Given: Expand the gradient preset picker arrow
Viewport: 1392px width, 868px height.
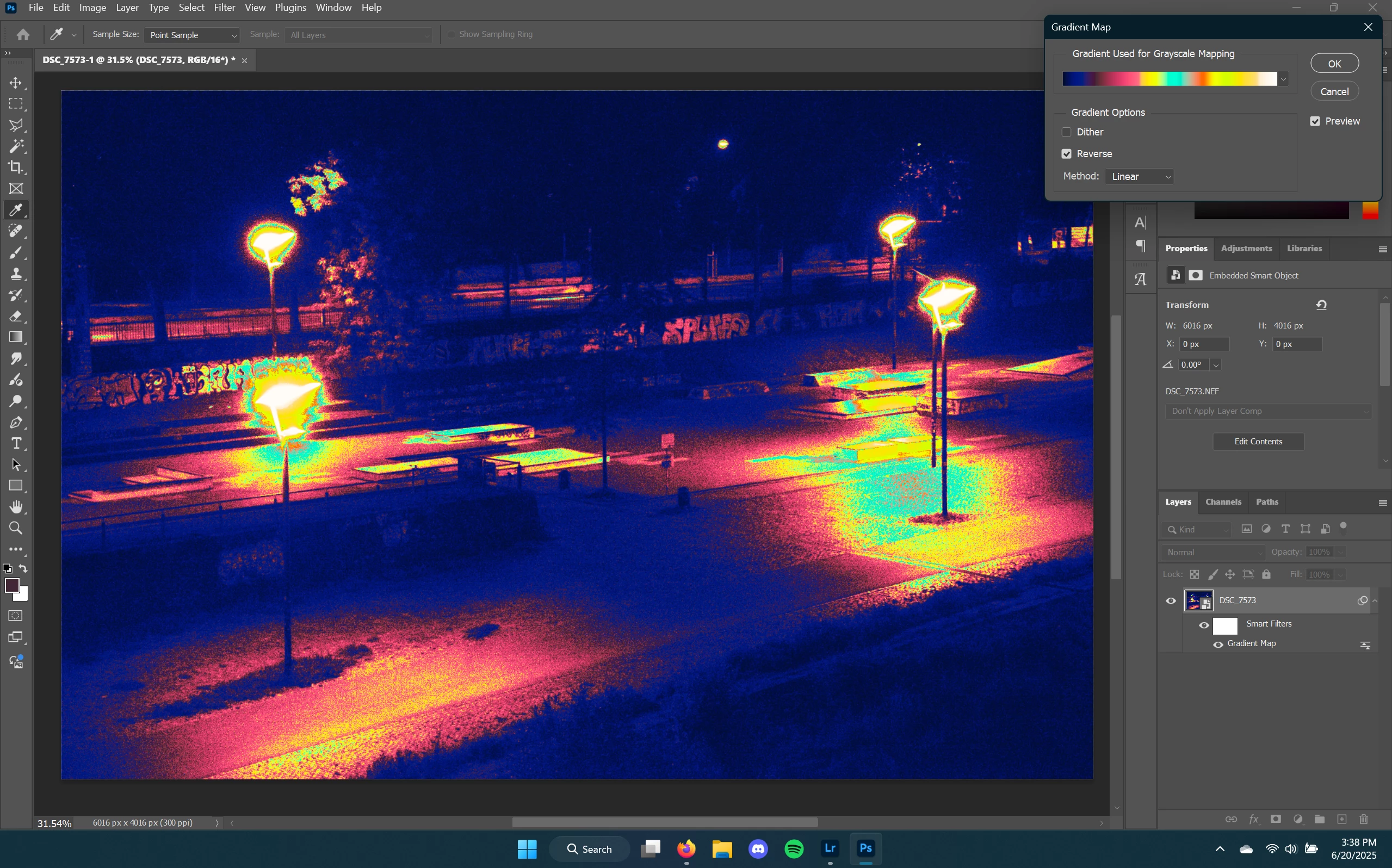Looking at the screenshot, I should (x=1284, y=79).
